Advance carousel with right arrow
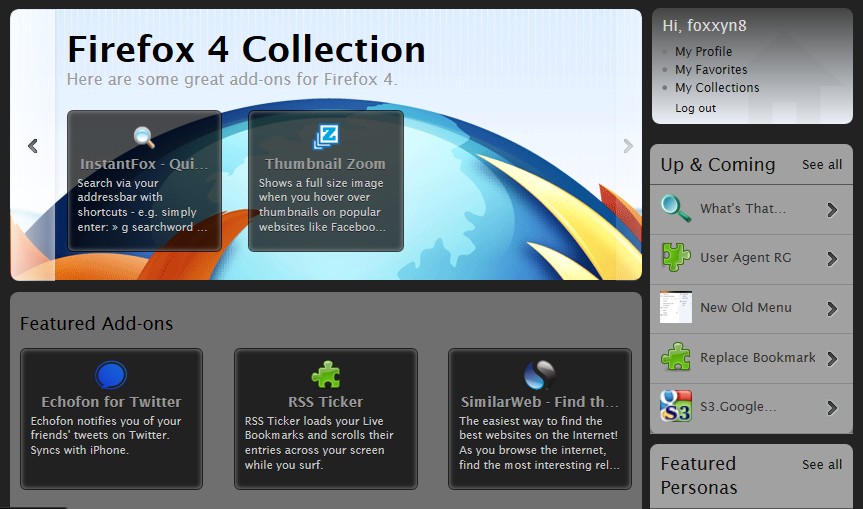 click(x=628, y=146)
